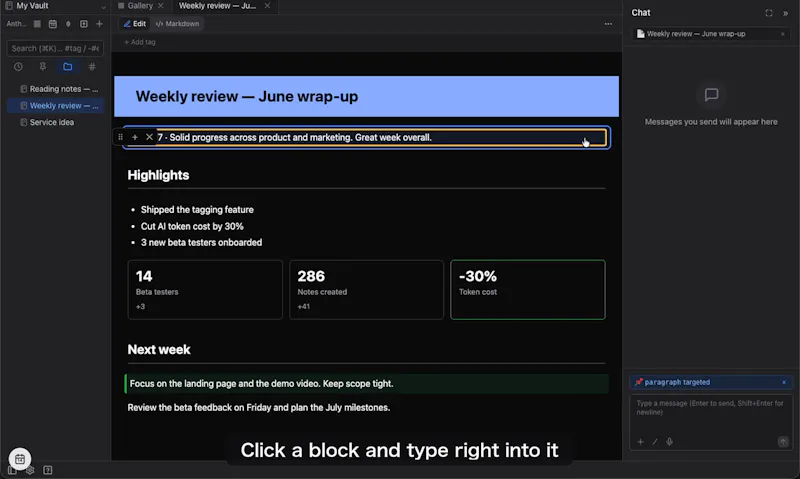Click the chat slash command icon
800x479 pixels.
[x=655, y=442]
